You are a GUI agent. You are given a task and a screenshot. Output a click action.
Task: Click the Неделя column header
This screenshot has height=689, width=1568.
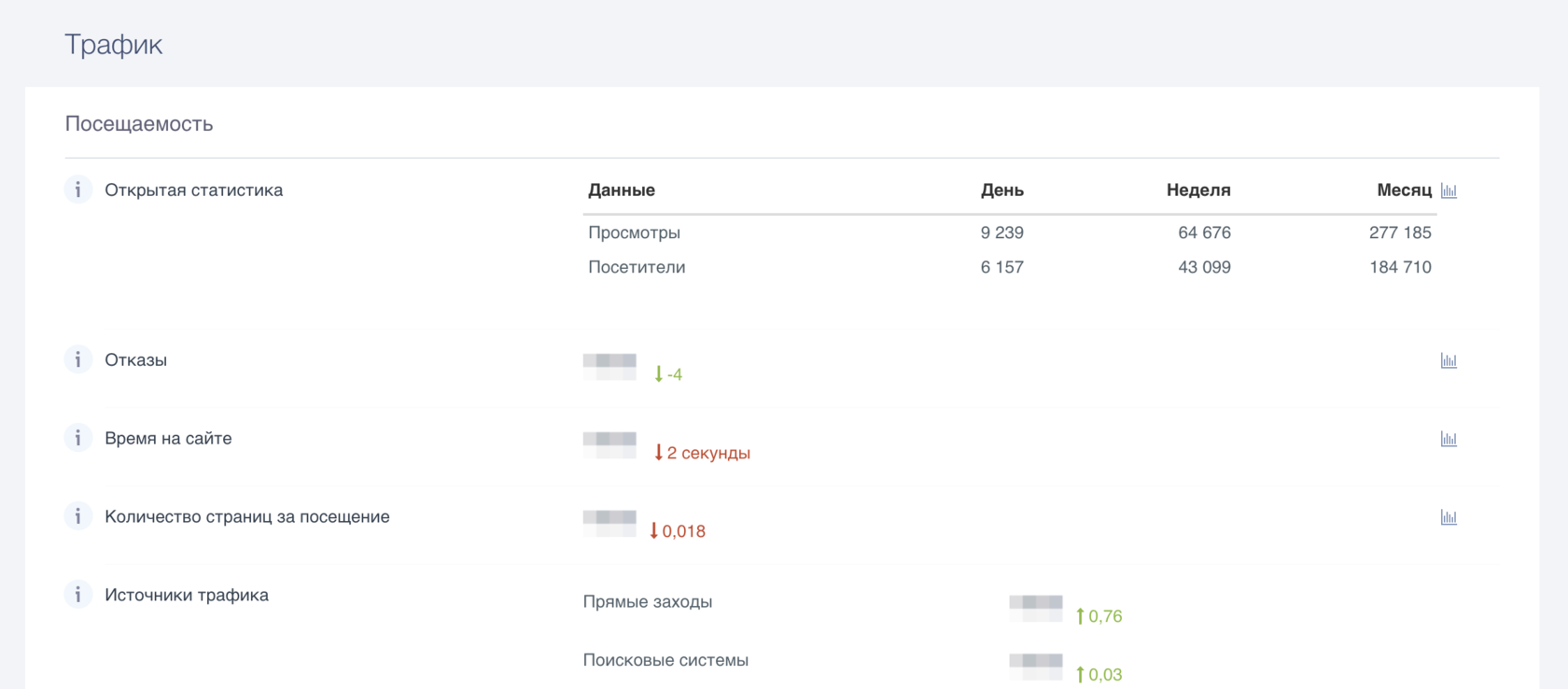(1197, 190)
